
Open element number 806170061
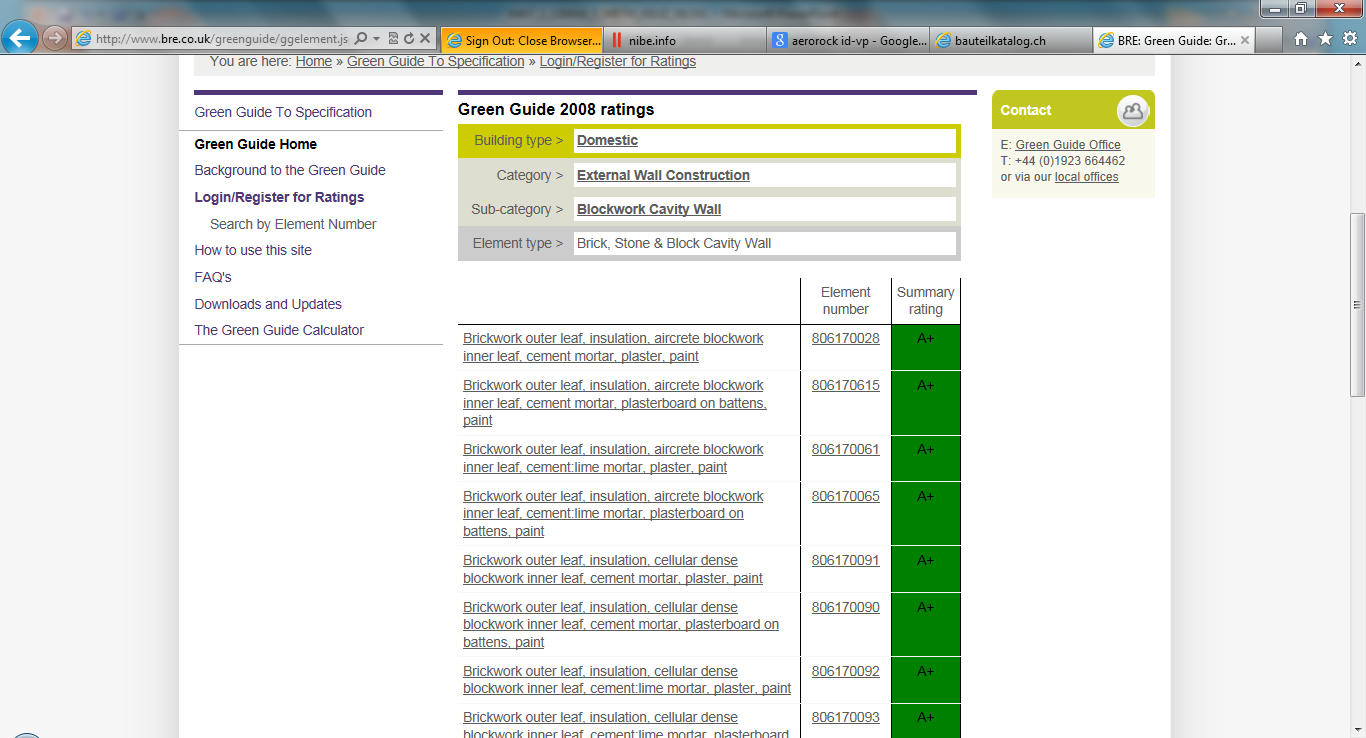point(846,449)
